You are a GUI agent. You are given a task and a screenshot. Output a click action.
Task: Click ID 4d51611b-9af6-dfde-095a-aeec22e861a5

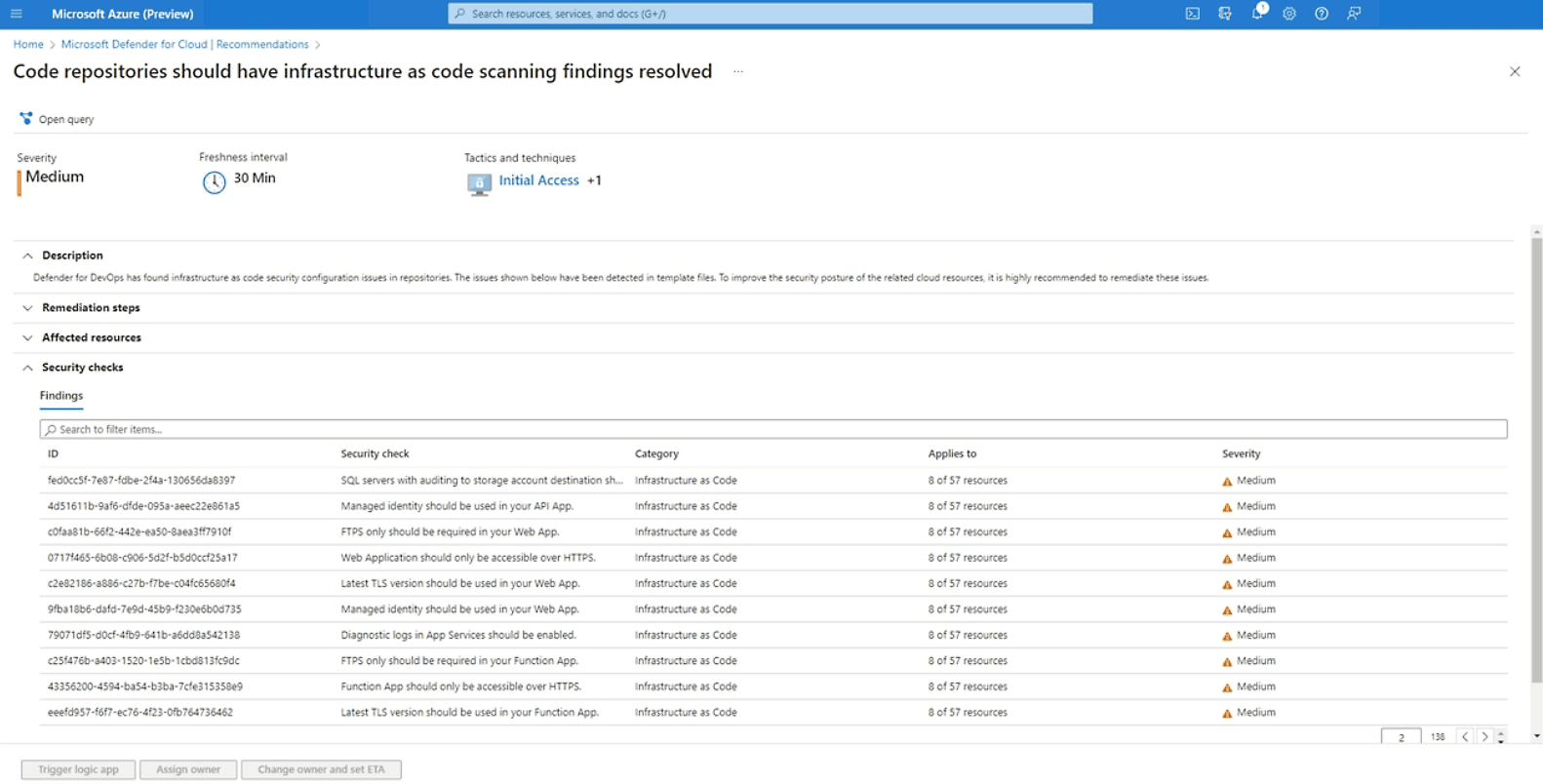(143, 506)
